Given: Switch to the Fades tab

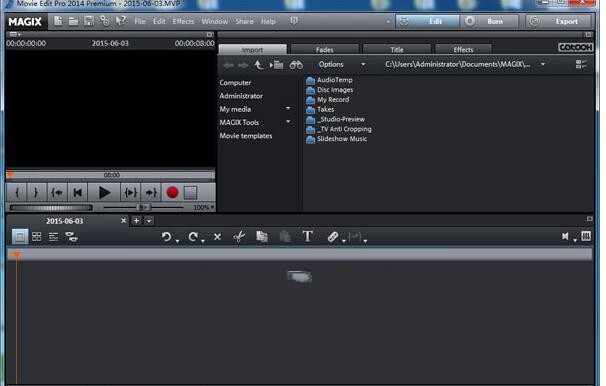Looking at the screenshot, I should tap(325, 49).
